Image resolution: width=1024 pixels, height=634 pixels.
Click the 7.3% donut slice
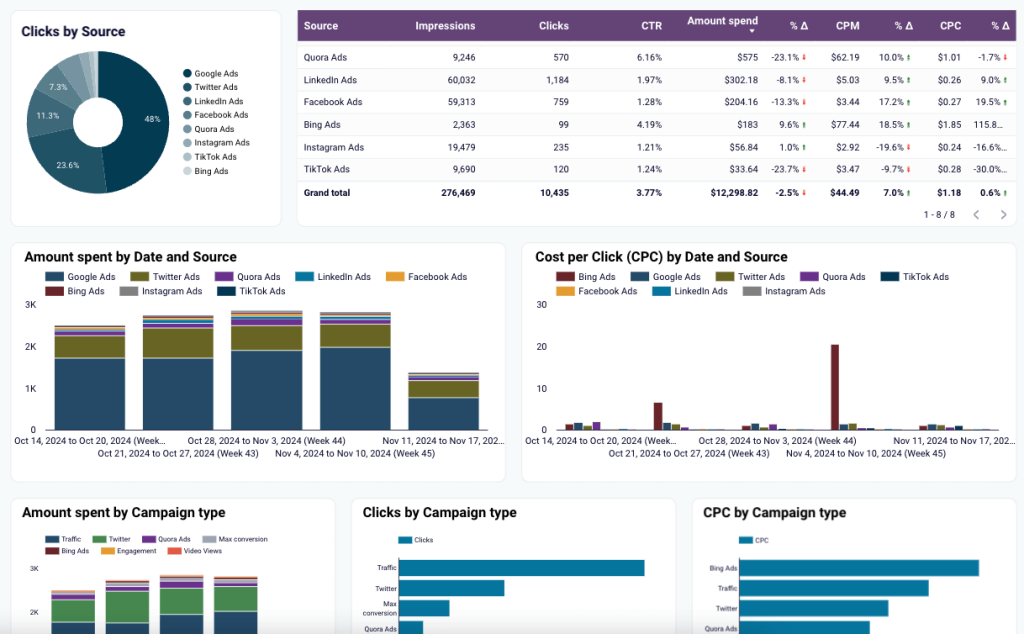pos(59,87)
